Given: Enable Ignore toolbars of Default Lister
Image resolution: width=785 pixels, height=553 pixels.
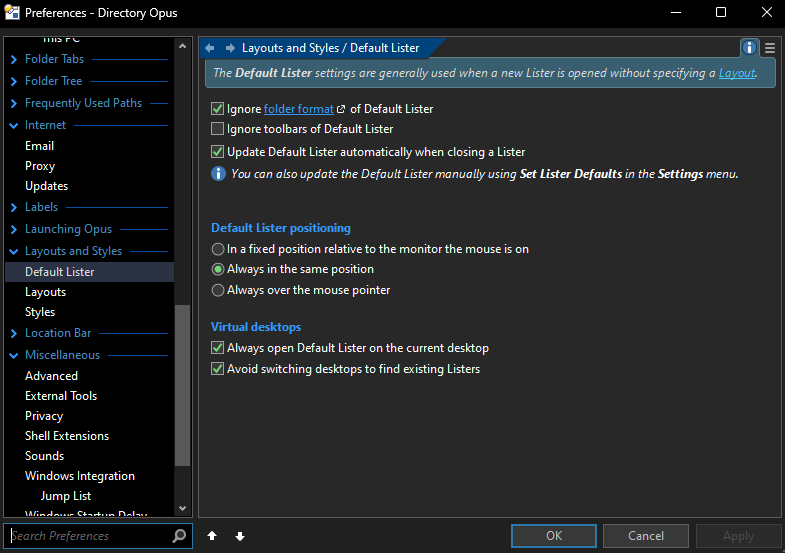Looking at the screenshot, I should point(217,129).
